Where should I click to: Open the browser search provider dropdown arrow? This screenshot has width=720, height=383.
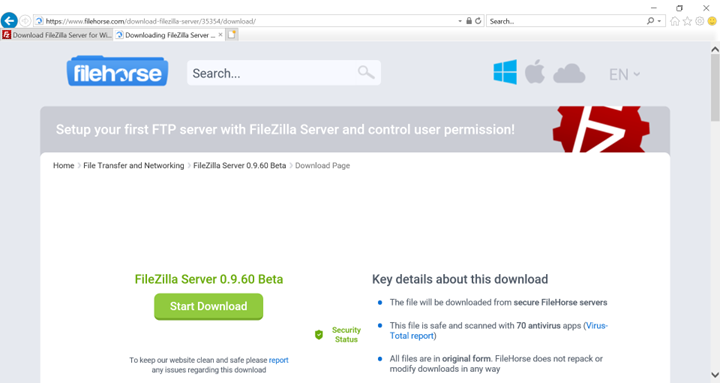[659, 21]
